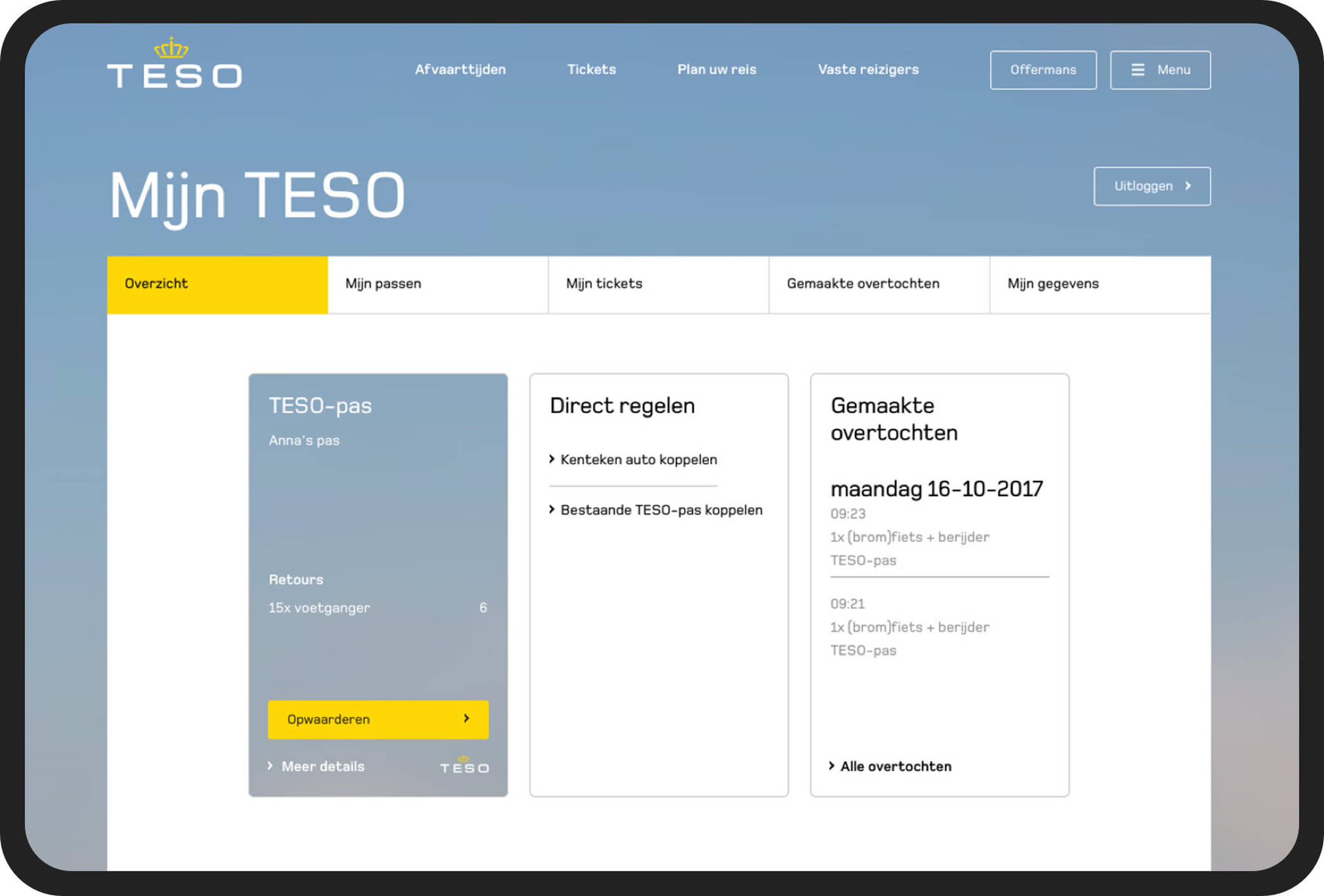Click the TESO crown logo in header
Viewport: 1324px width, 896px height.
click(175, 63)
